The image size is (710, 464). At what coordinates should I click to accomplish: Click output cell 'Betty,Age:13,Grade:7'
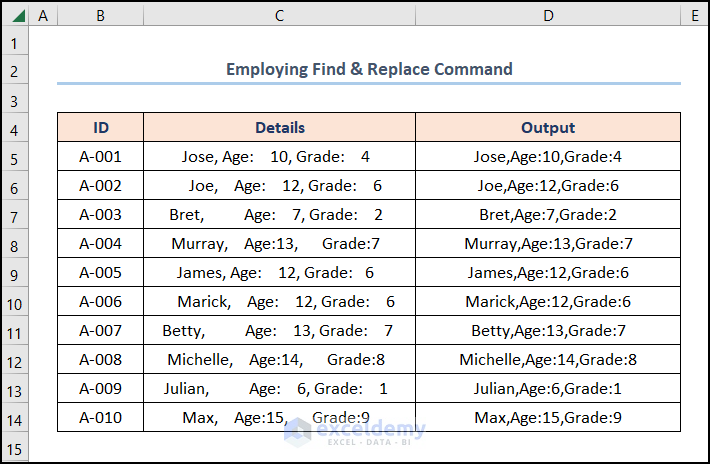pos(548,331)
